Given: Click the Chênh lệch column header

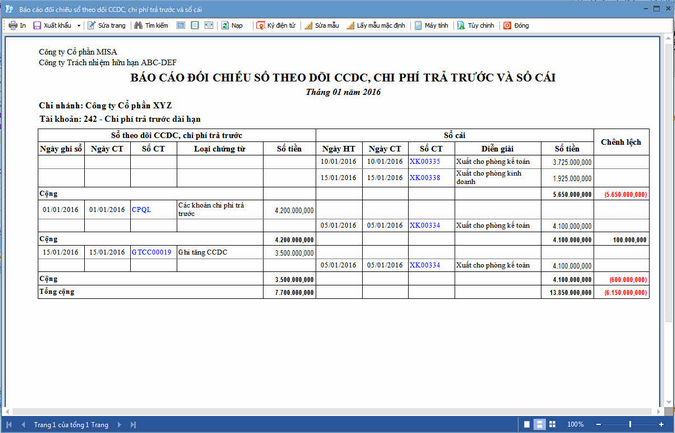Looking at the screenshot, I should point(621,142).
